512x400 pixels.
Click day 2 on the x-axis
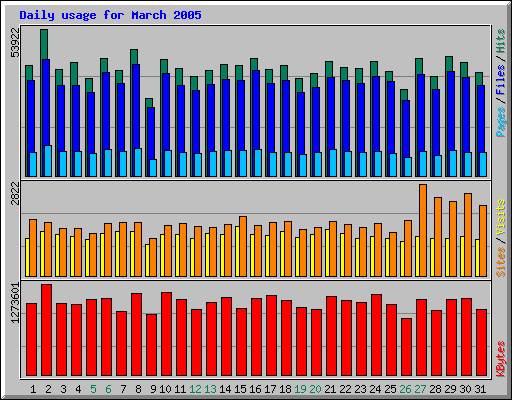pyautogui.click(x=48, y=389)
